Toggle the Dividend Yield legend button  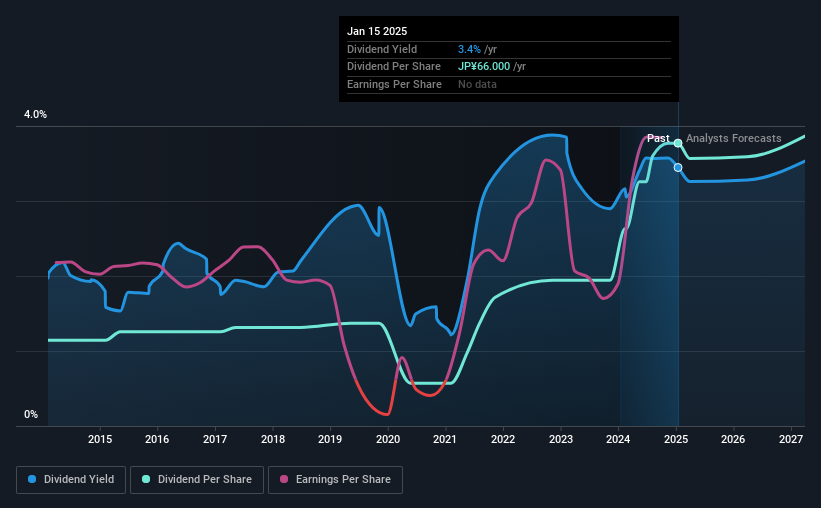tap(71, 480)
